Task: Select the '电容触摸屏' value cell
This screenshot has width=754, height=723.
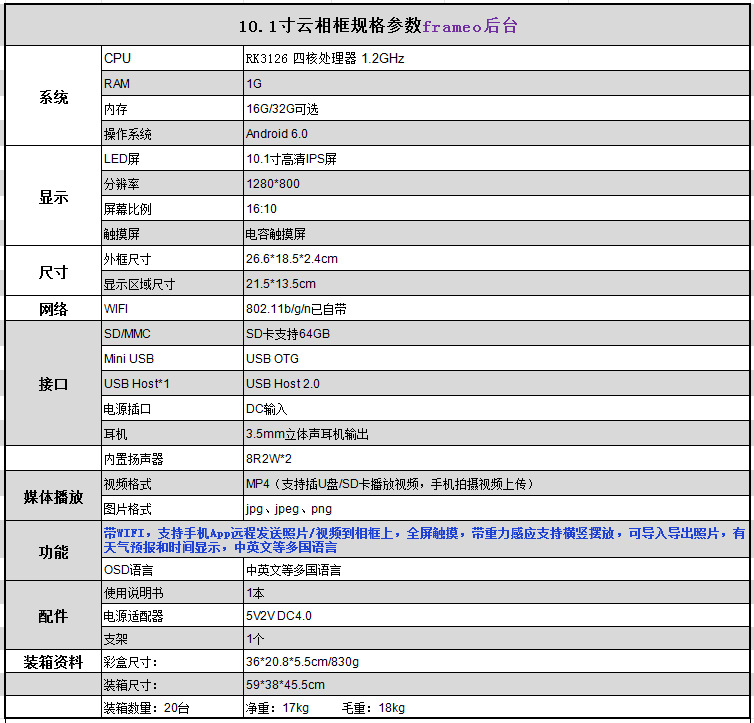Action: pyautogui.click(x=496, y=233)
